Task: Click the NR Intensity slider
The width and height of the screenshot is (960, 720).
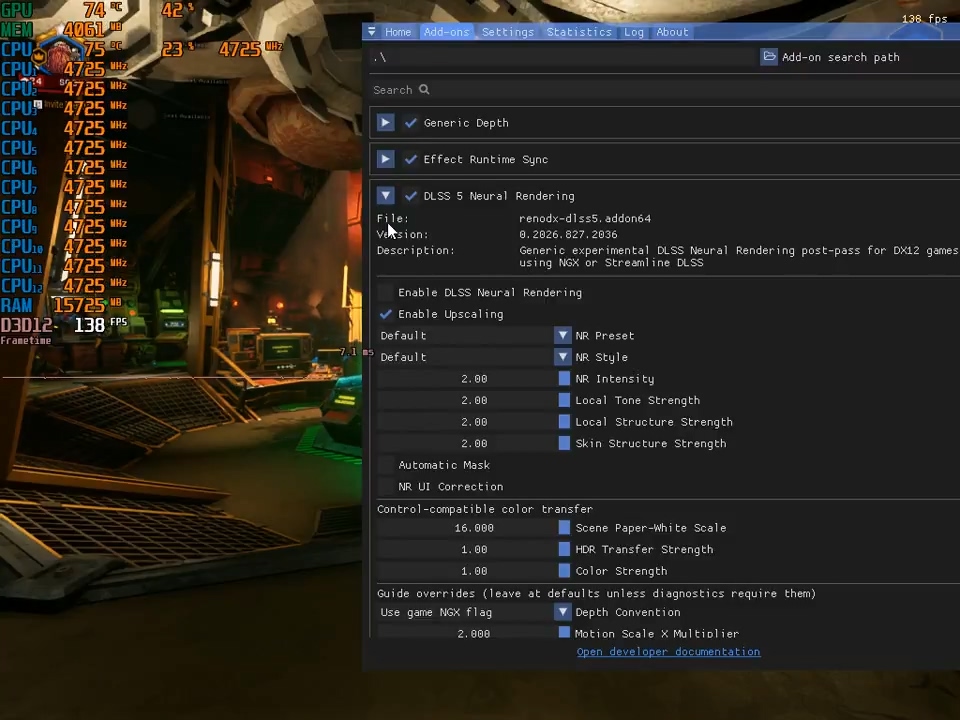Action: tap(474, 379)
